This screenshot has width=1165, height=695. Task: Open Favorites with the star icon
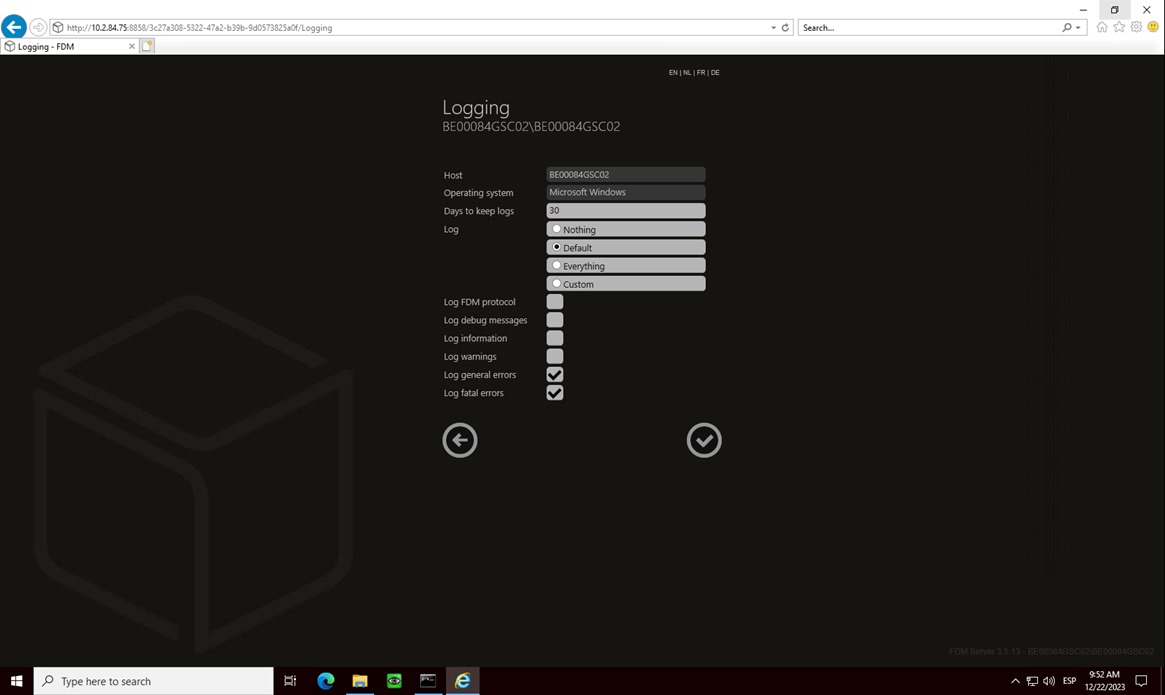1119,27
